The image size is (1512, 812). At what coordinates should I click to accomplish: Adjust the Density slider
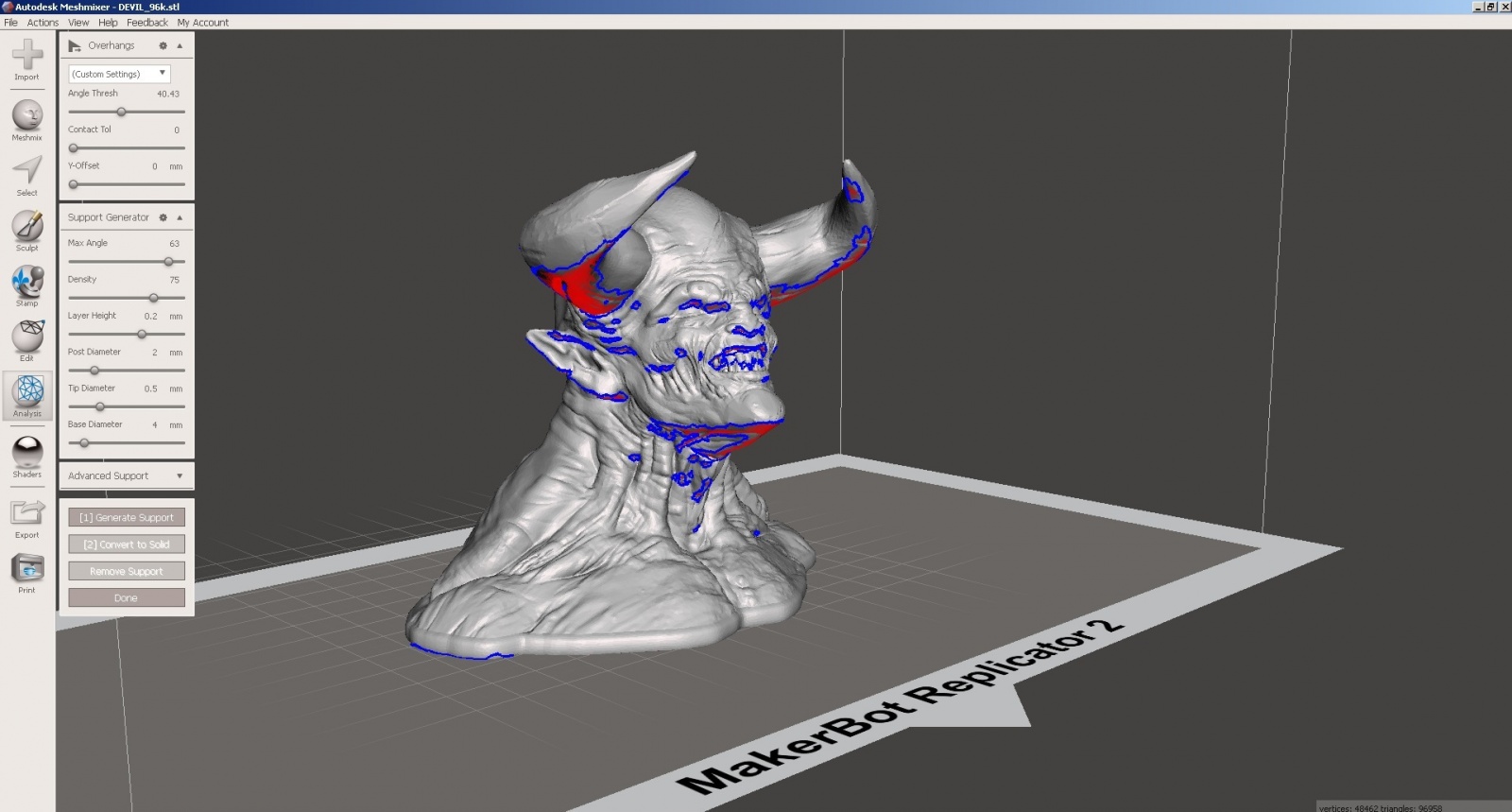[x=153, y=298]
